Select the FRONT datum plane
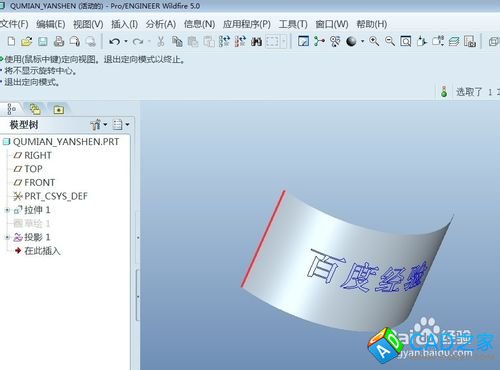Viewport: 500px width, 370px height. point(34,183)
